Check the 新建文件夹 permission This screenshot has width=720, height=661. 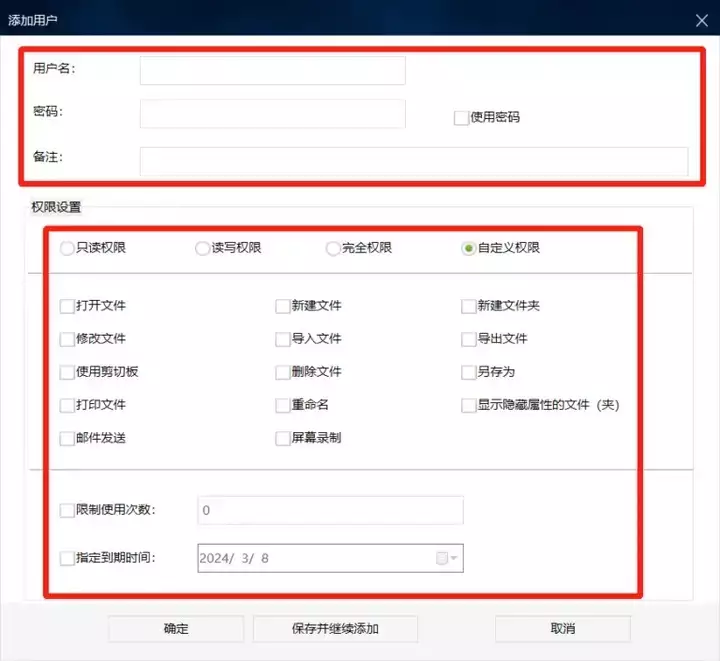tap(468, 306)
